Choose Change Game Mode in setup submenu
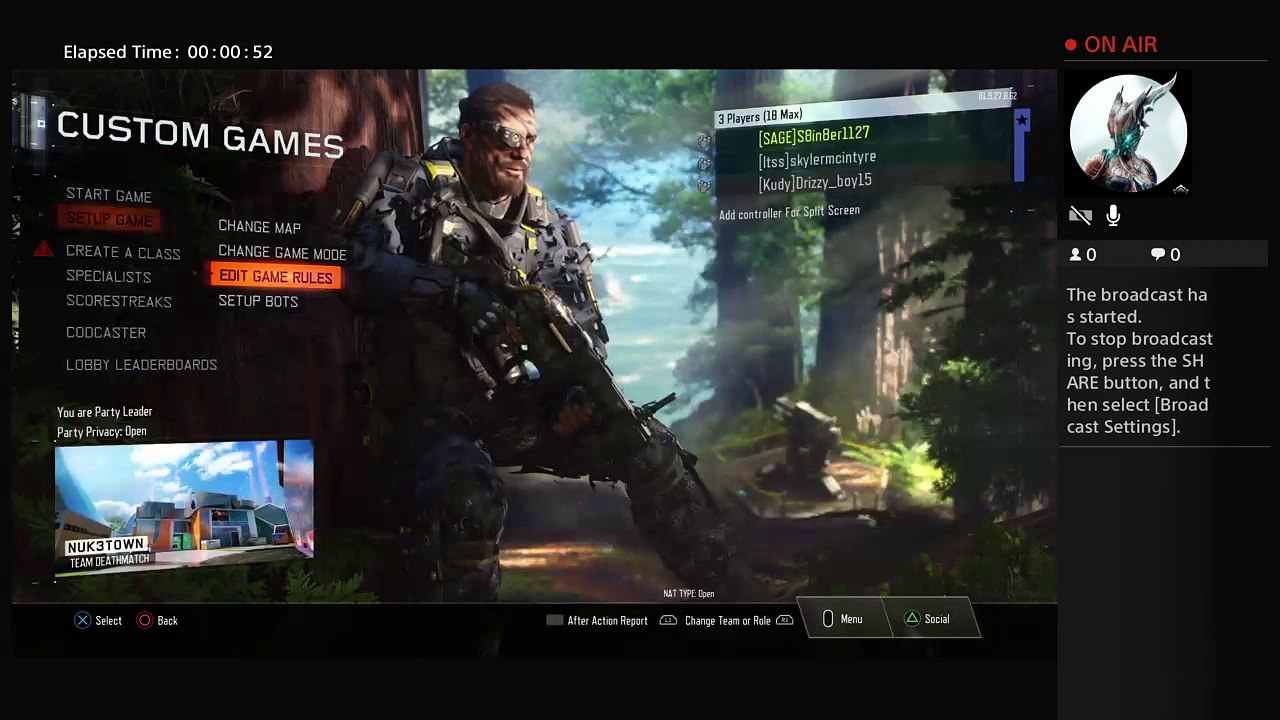The image size is (1280, 720). [283, 253]
